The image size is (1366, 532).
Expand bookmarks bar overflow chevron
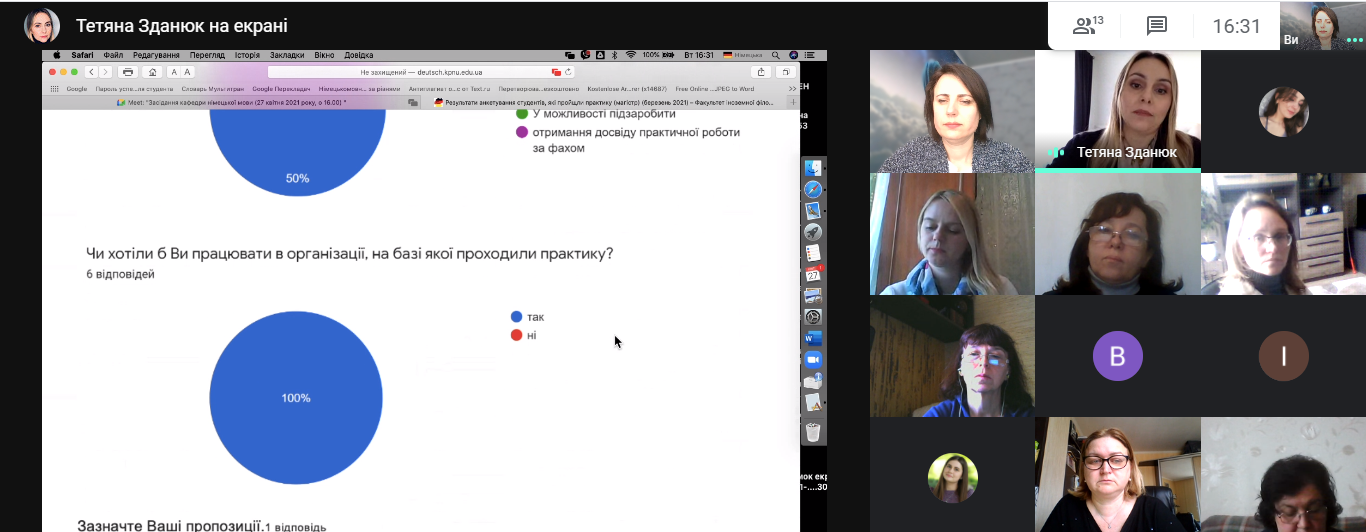click(x=793, y=88)
